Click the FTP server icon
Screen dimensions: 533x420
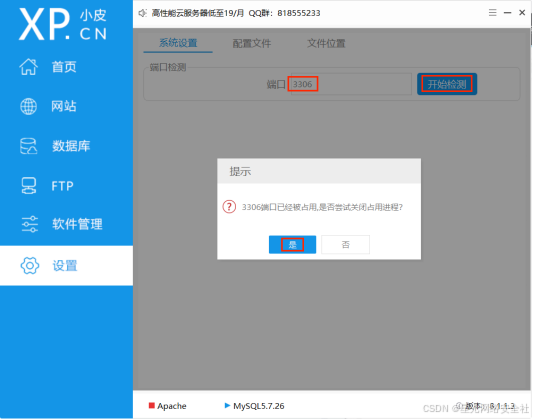pos(29,186)
